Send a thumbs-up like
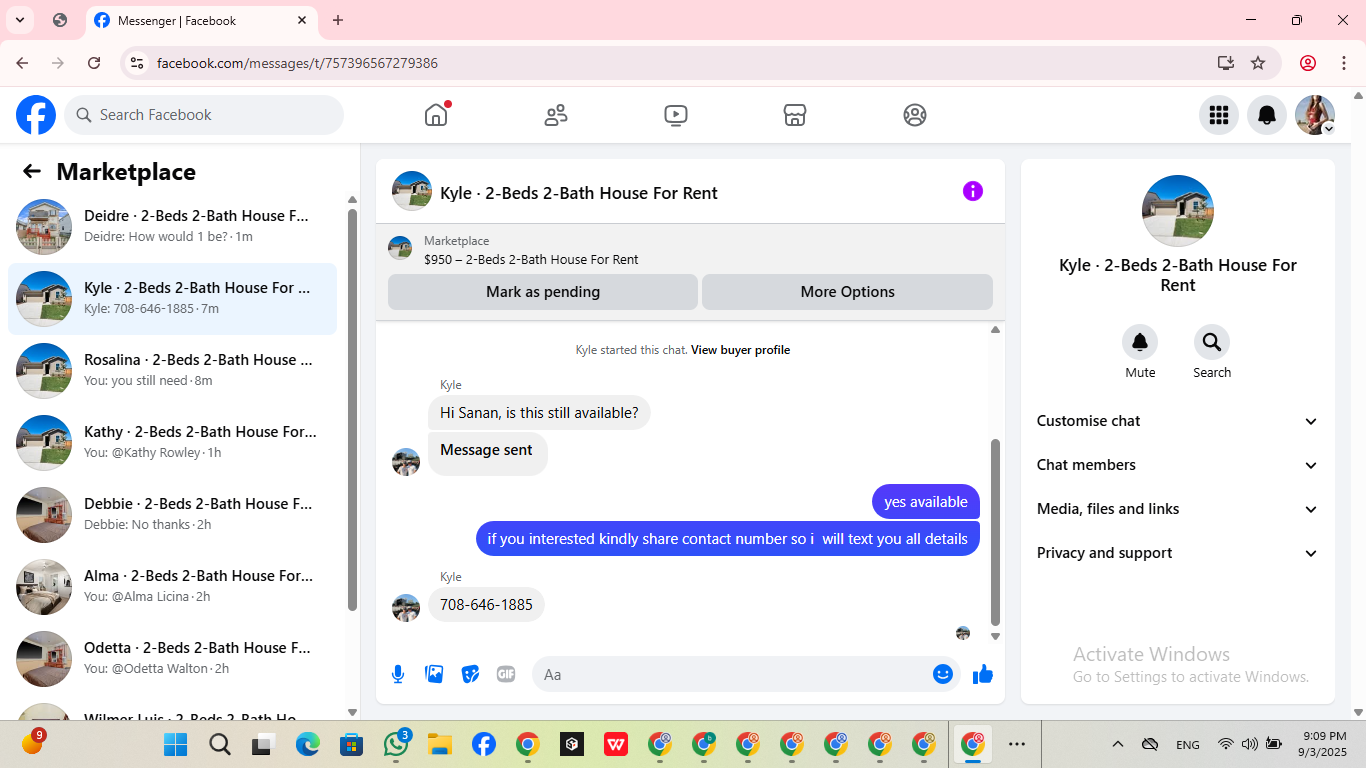The image size is (1366, 768). click(983, 674)
